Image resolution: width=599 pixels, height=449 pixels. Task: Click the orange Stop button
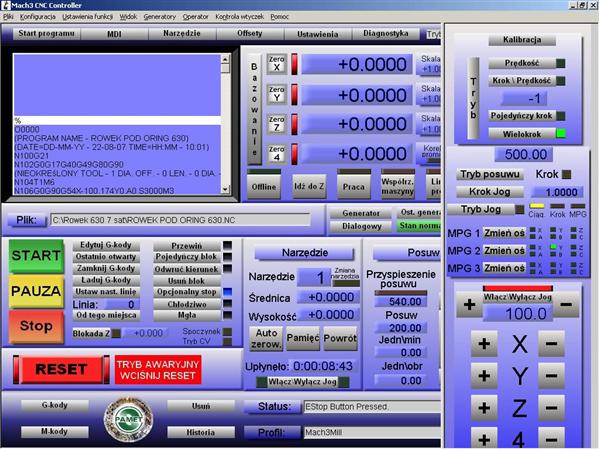click(x=36, y=326)
